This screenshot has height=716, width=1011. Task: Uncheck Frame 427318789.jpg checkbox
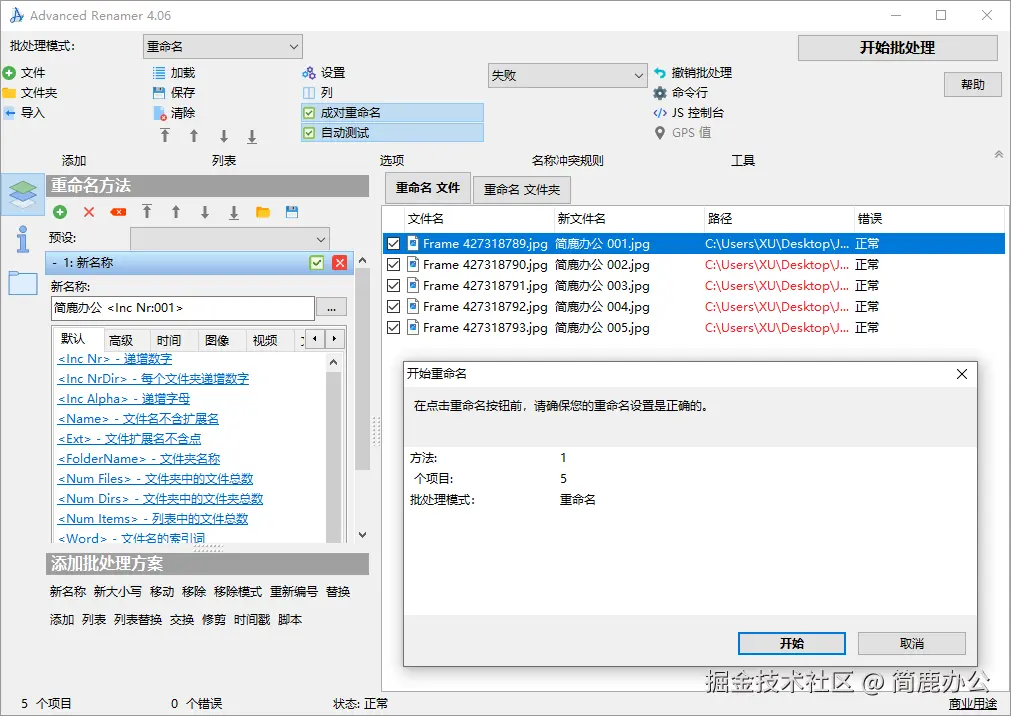(x=393, y=244)
